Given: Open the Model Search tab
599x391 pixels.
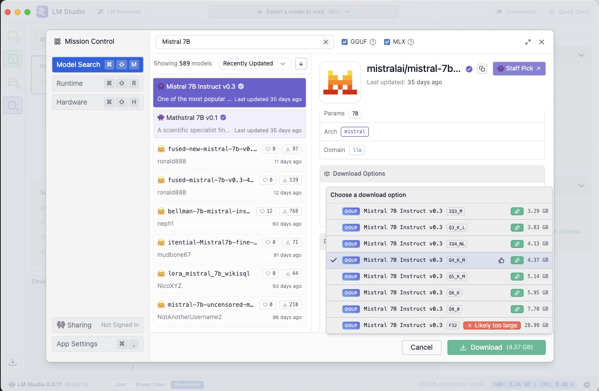Looking at the screenshot, I should click(97, 65).
